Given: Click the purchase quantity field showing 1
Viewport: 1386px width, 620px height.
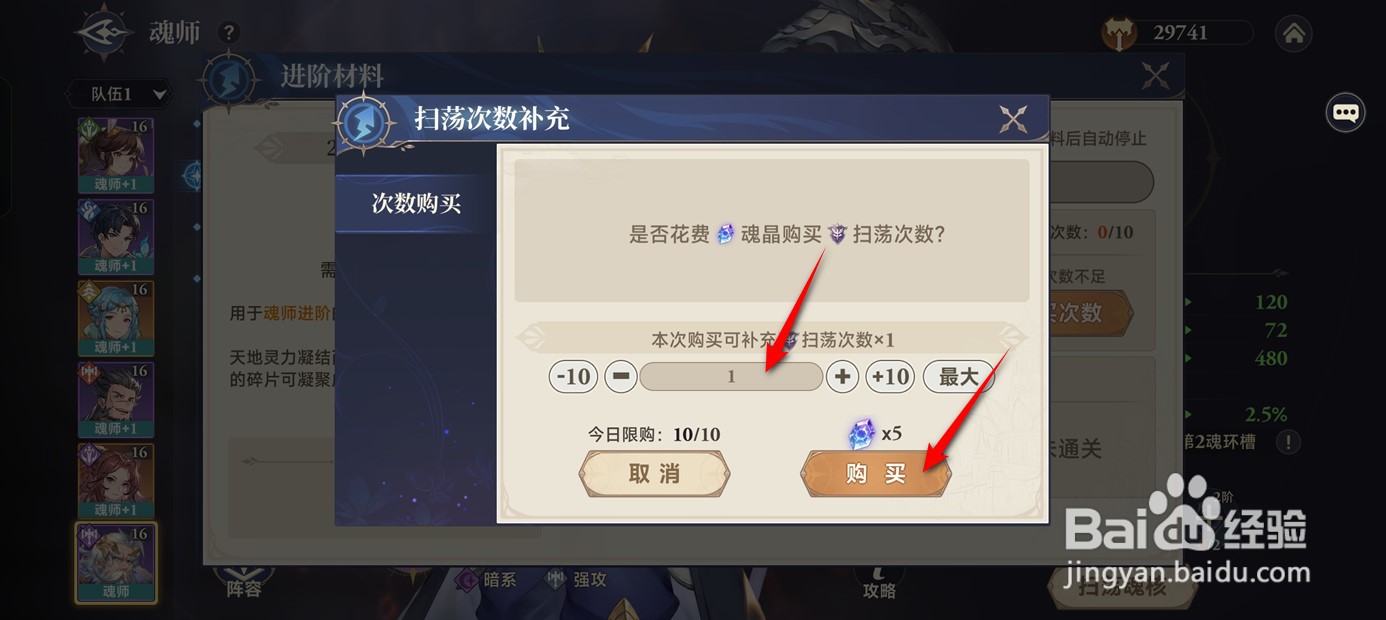Looking at the screenshot, I should pyautogui.click(x=731, y=377).
